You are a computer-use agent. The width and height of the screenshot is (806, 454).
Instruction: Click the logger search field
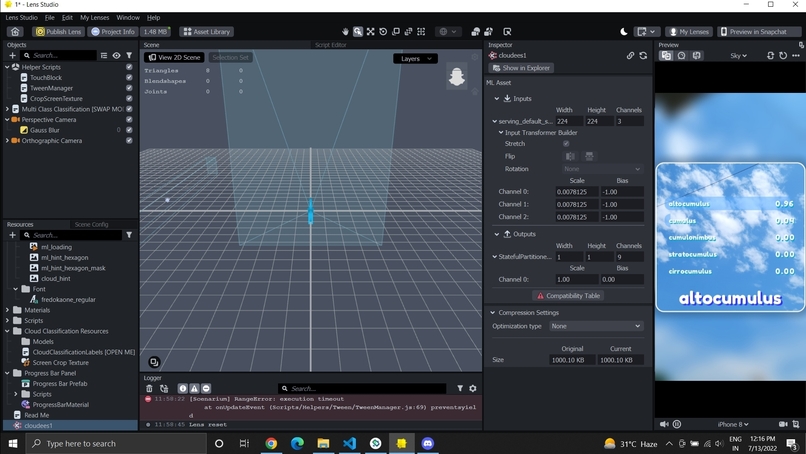pos(362,388)
